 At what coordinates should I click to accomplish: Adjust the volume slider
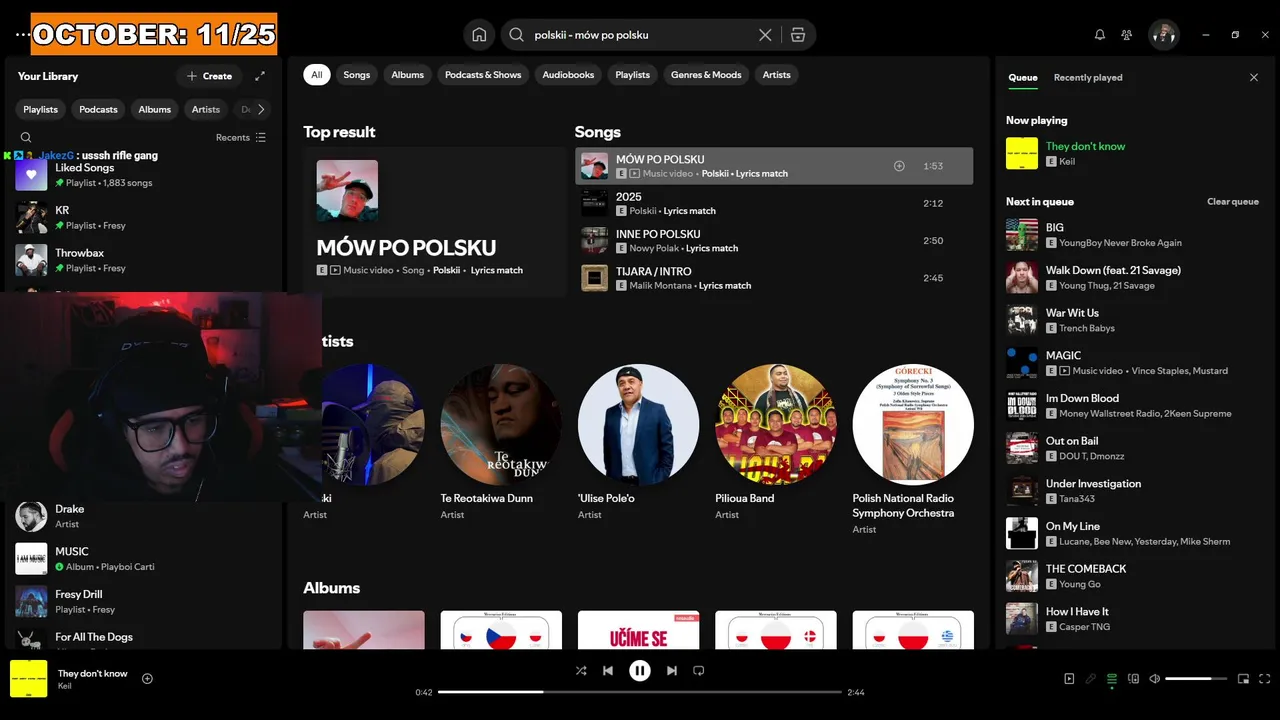click(x=1196, y=679)
